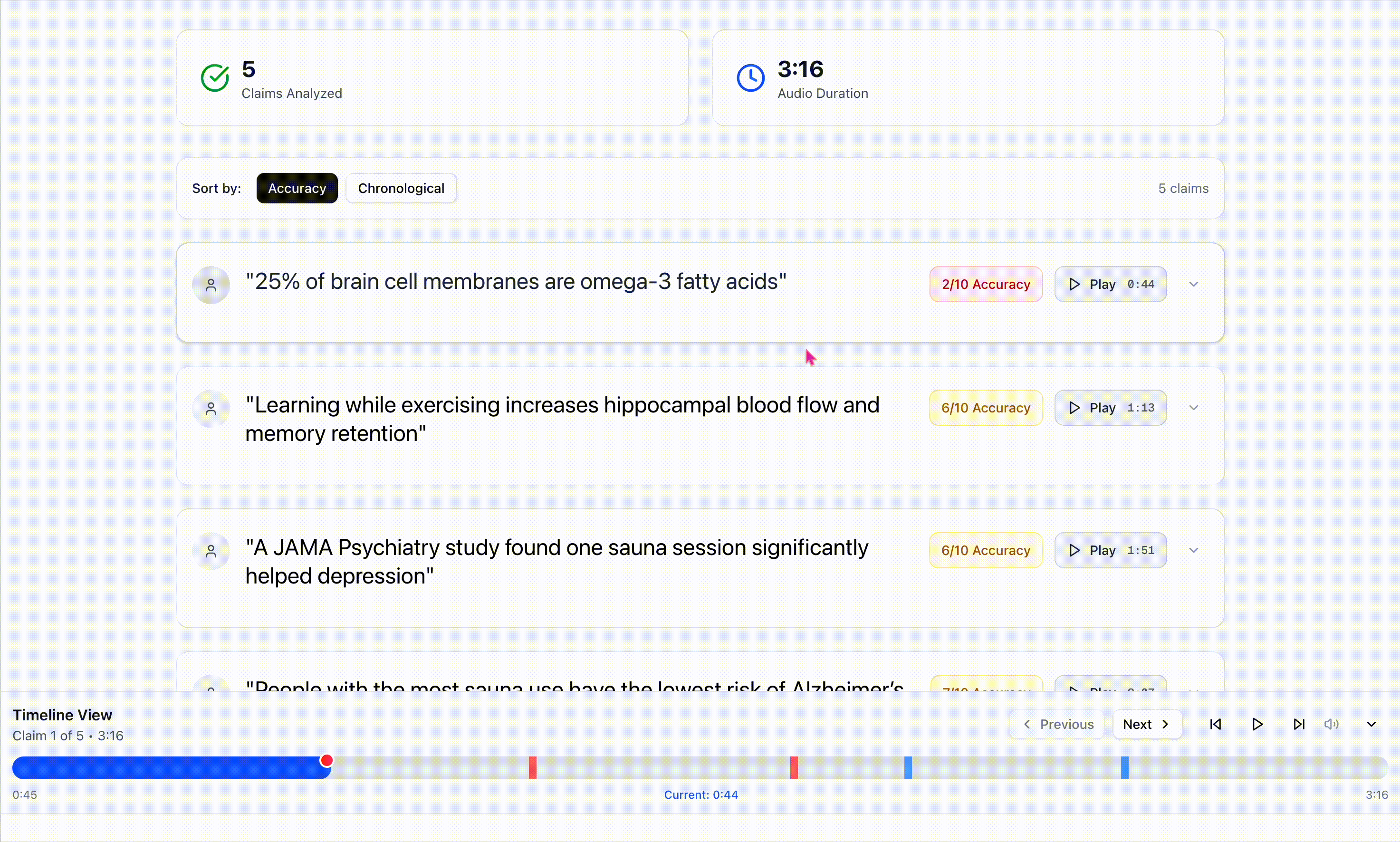Skip back to start in the timeline player
This screenshot has width=1400, height=842.
tap(1216, 725)
